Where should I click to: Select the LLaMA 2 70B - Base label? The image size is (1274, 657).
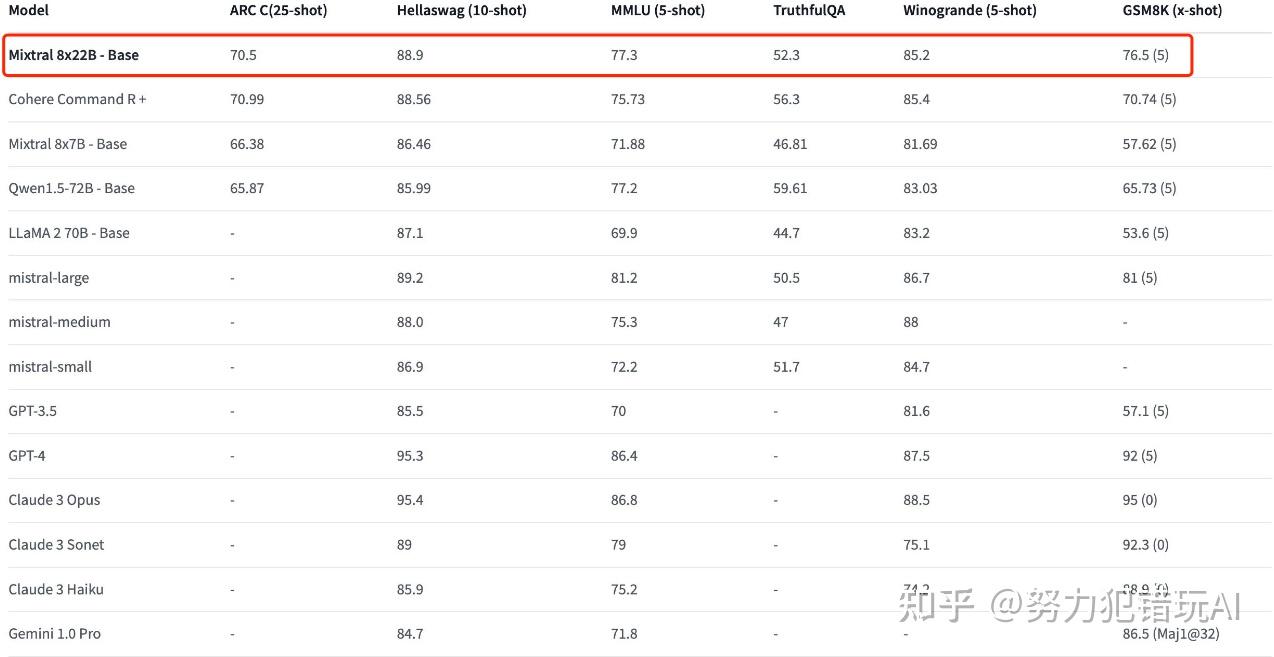[x=69, y=233]
